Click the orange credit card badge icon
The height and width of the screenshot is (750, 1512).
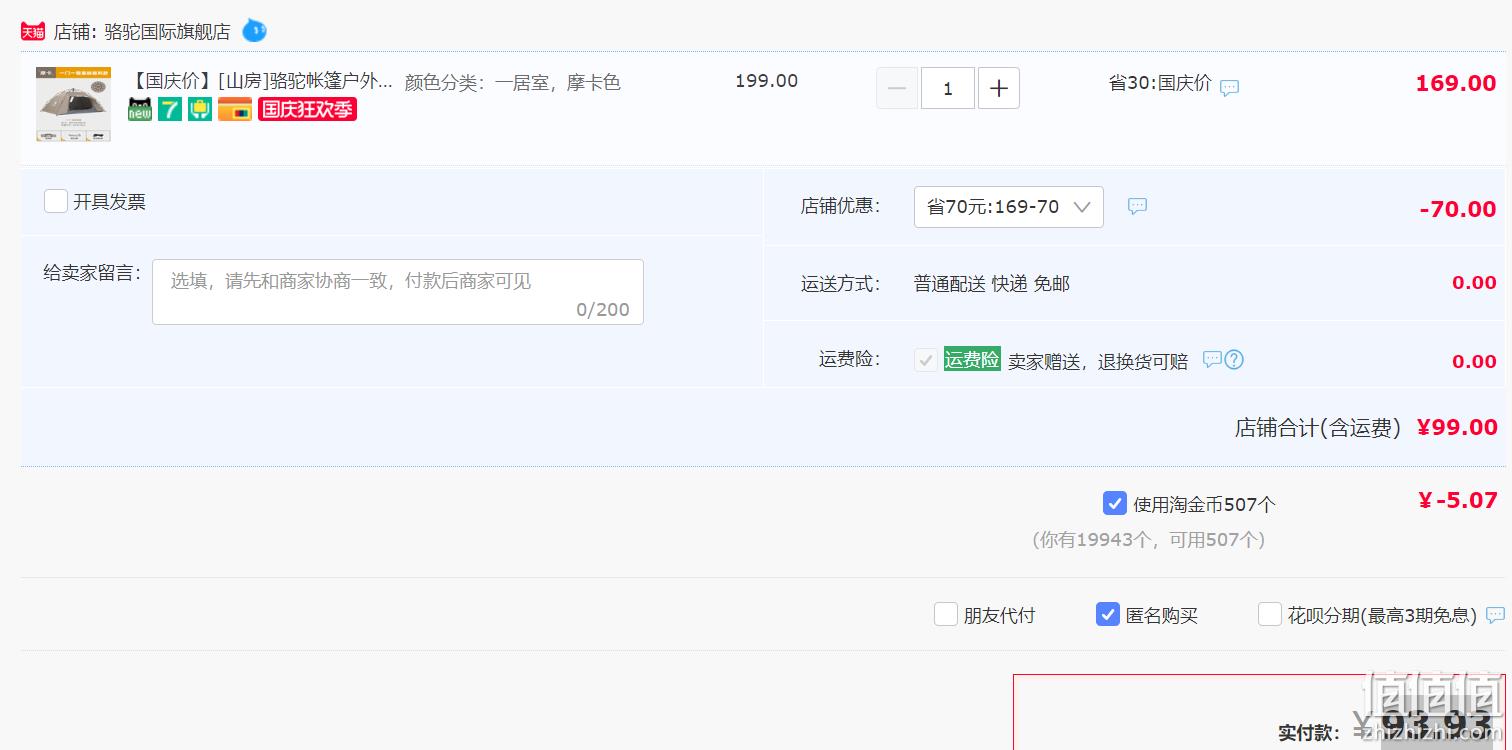click(x=235, y=109)
